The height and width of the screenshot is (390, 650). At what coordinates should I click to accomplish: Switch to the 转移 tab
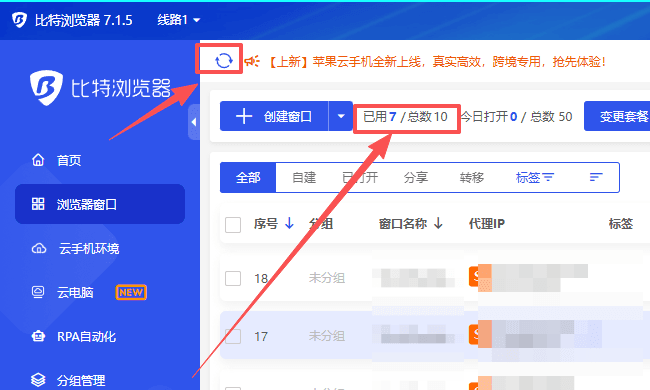click(x=472, y=178)
